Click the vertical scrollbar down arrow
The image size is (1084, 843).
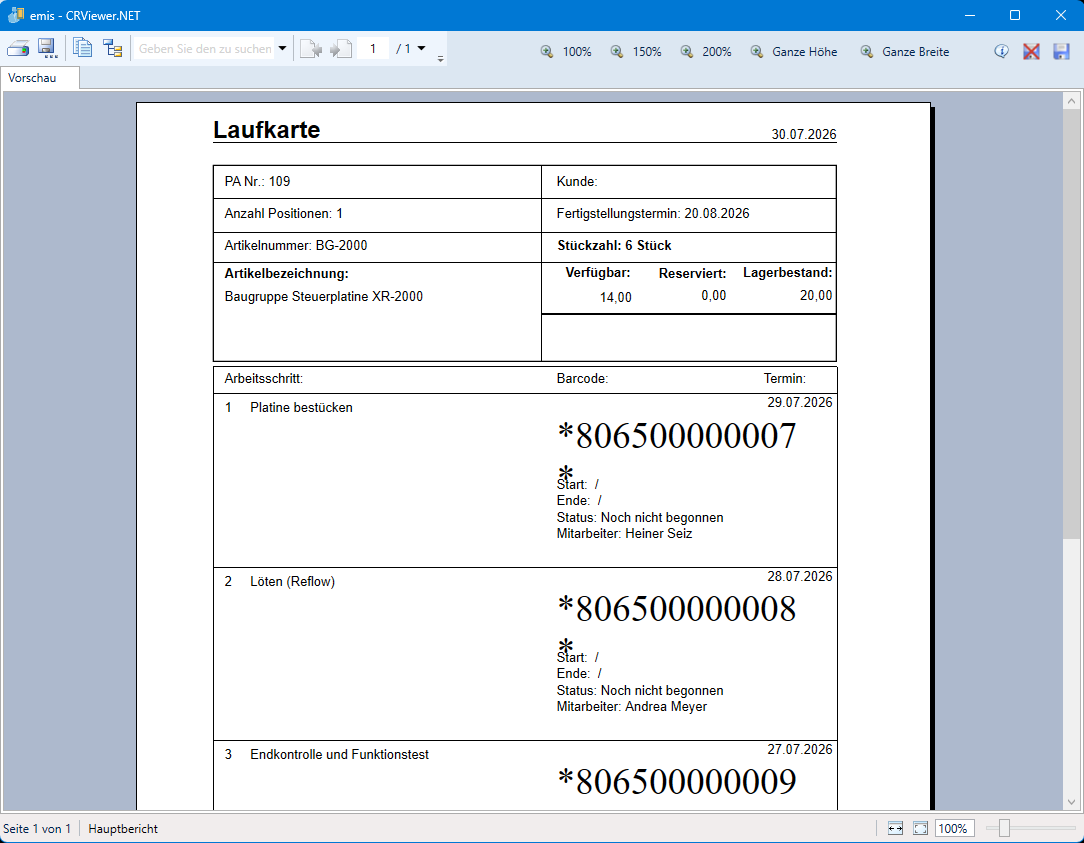point(1071,802)
